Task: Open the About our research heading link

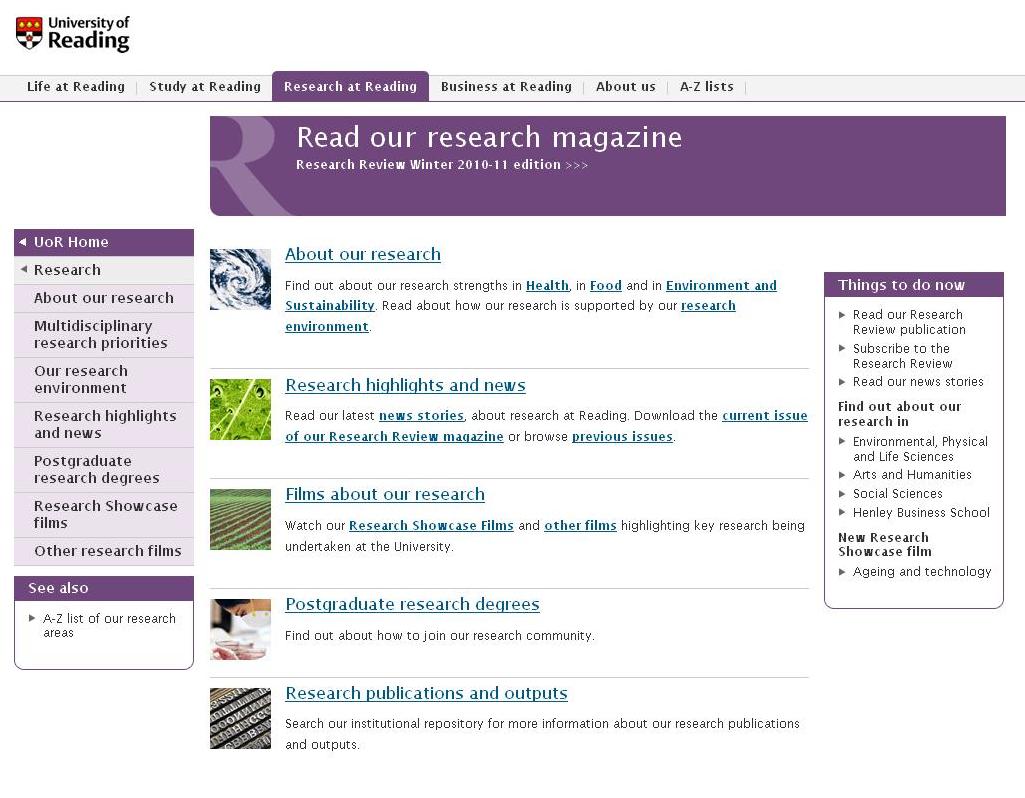Action: (x=363, y=254)
